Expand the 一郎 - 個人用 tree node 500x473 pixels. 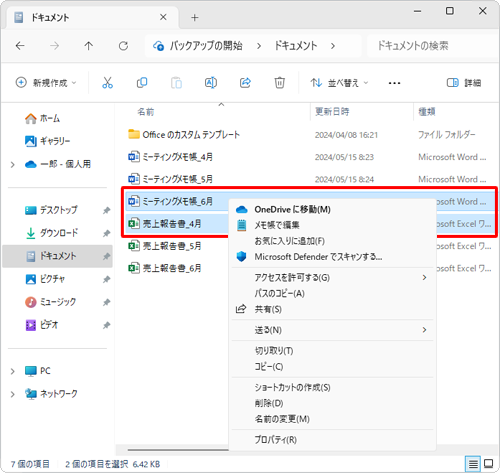click(13, 164)
